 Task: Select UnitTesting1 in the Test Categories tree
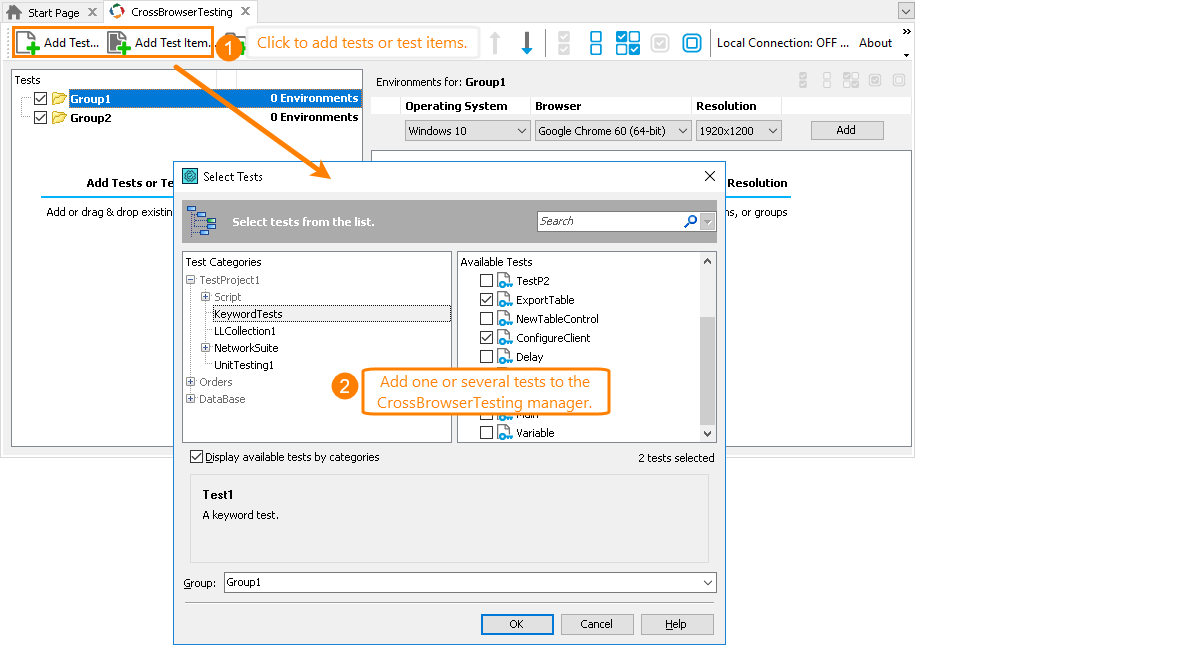click(x=244, y=365)
